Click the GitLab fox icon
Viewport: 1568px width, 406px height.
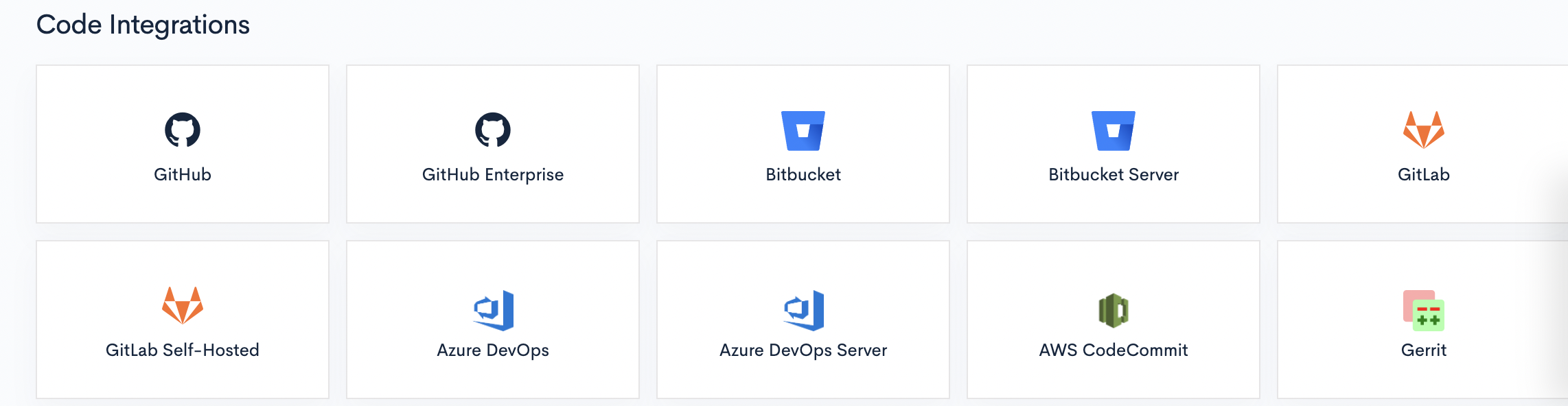[x=1424, y=130]
